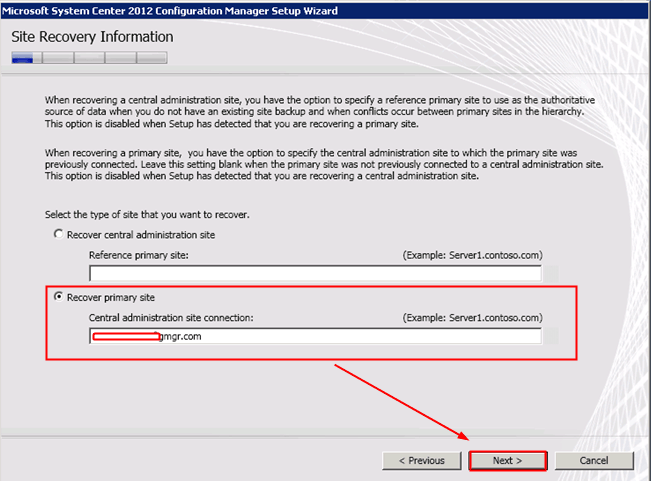This screenshot has width=651, height=481.
Task: Click 'Central administration site connection:' label
Action: click(x=171, y=318)
